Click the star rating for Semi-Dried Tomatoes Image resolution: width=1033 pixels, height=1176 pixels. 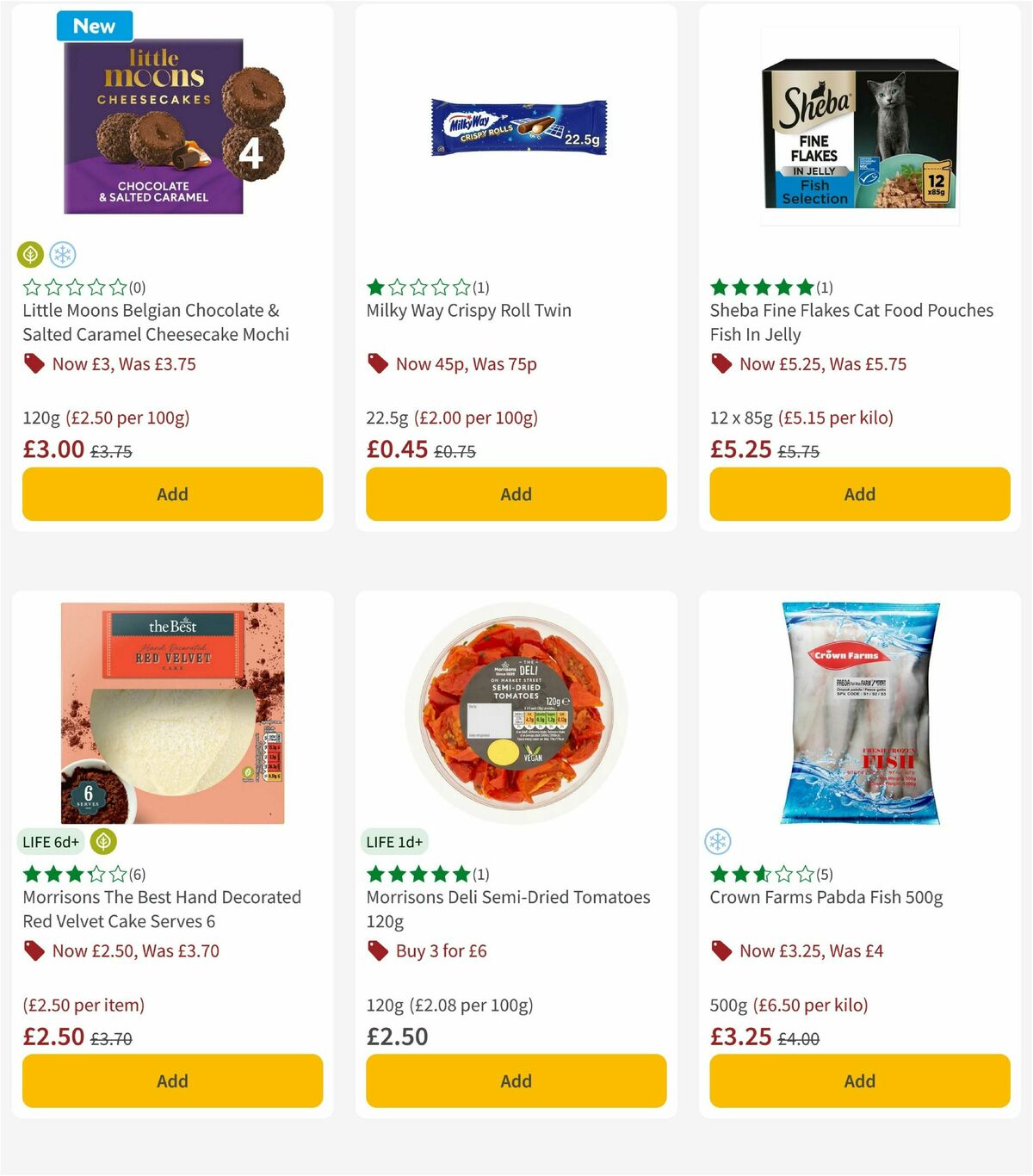coord(418,874)
